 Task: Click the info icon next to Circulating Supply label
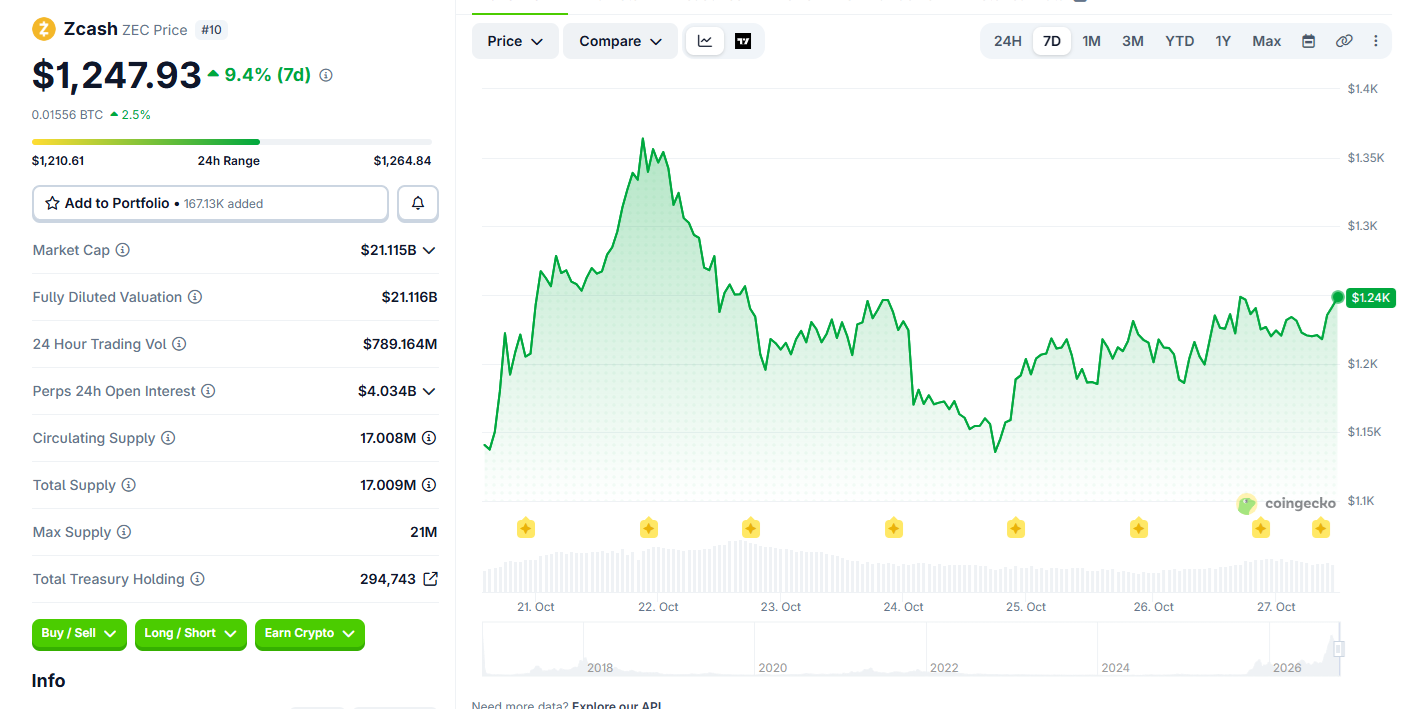click(x=168, y=438)
